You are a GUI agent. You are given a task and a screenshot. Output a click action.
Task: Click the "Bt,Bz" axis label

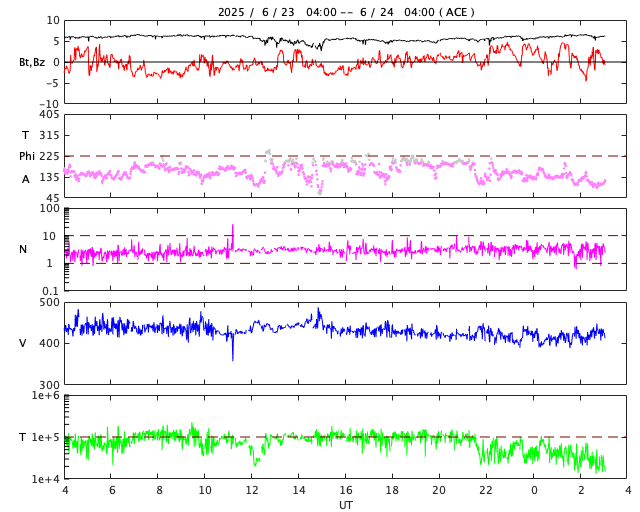pyautogui.click(x=32, y=62)
